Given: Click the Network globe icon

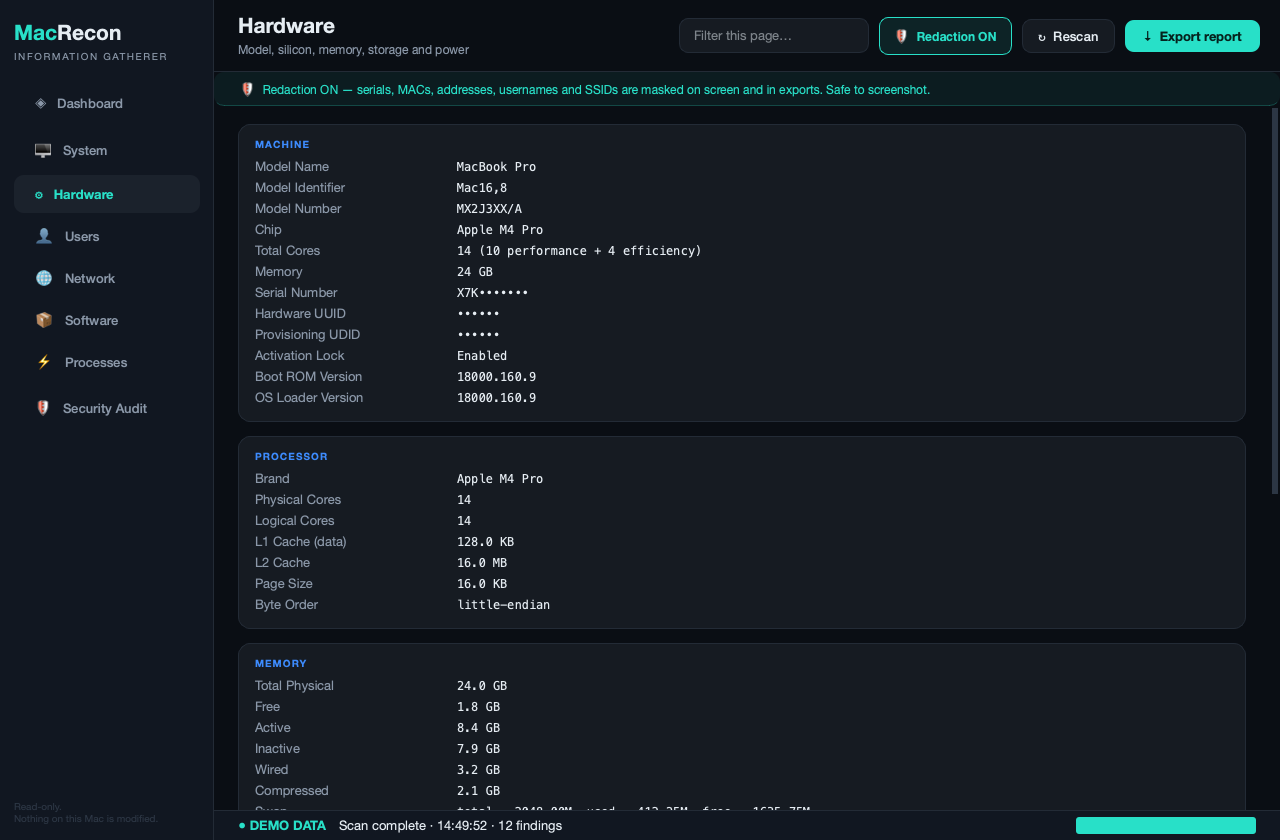Looking at the screenshot, I should (44, 278).
